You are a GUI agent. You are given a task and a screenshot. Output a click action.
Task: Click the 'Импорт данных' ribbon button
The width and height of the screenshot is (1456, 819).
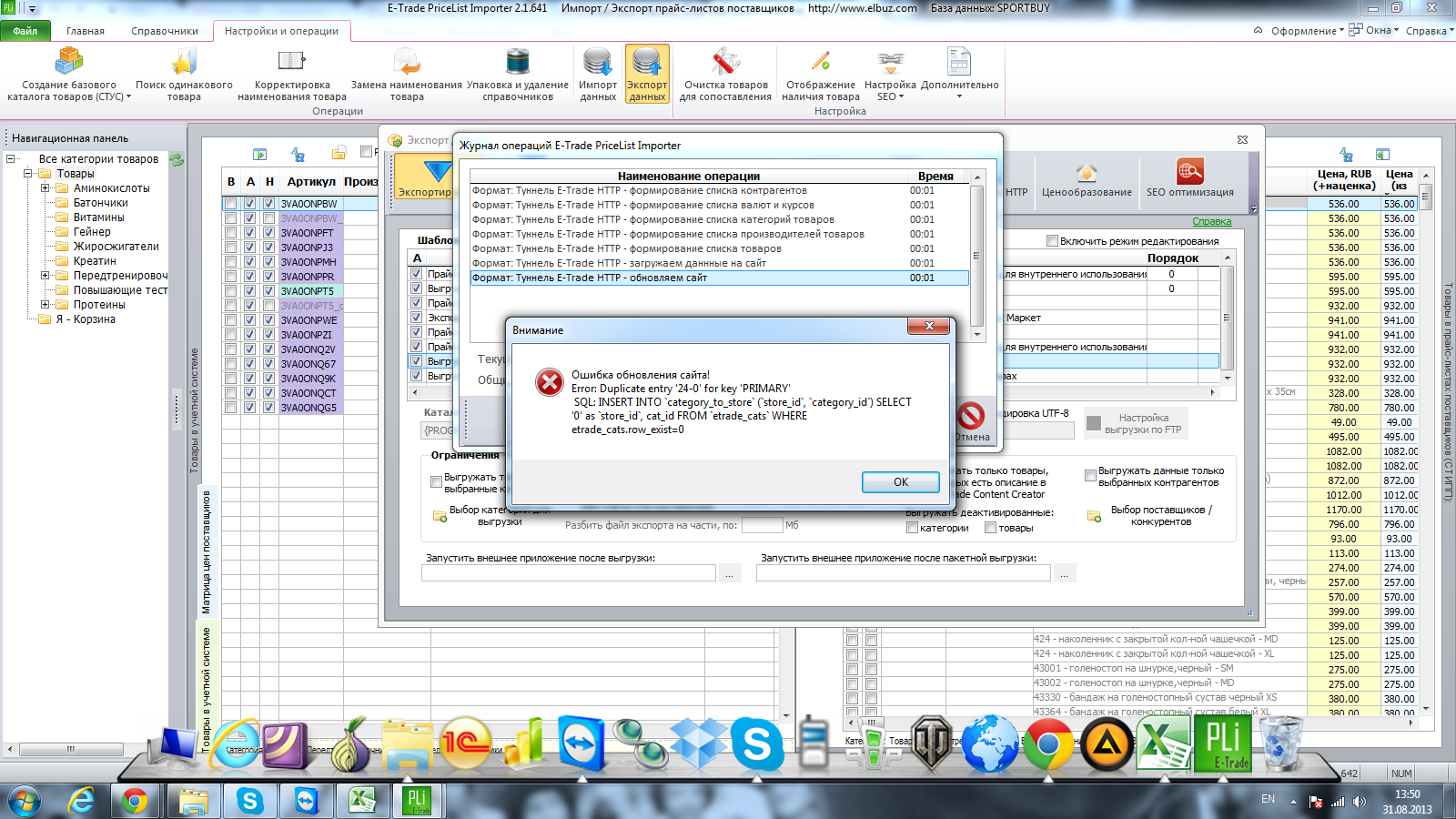pos(598,74)
